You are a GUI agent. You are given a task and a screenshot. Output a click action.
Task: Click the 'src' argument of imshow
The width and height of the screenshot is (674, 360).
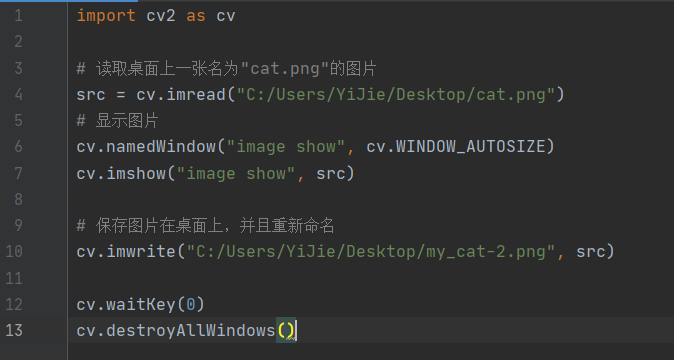point(331,174)
